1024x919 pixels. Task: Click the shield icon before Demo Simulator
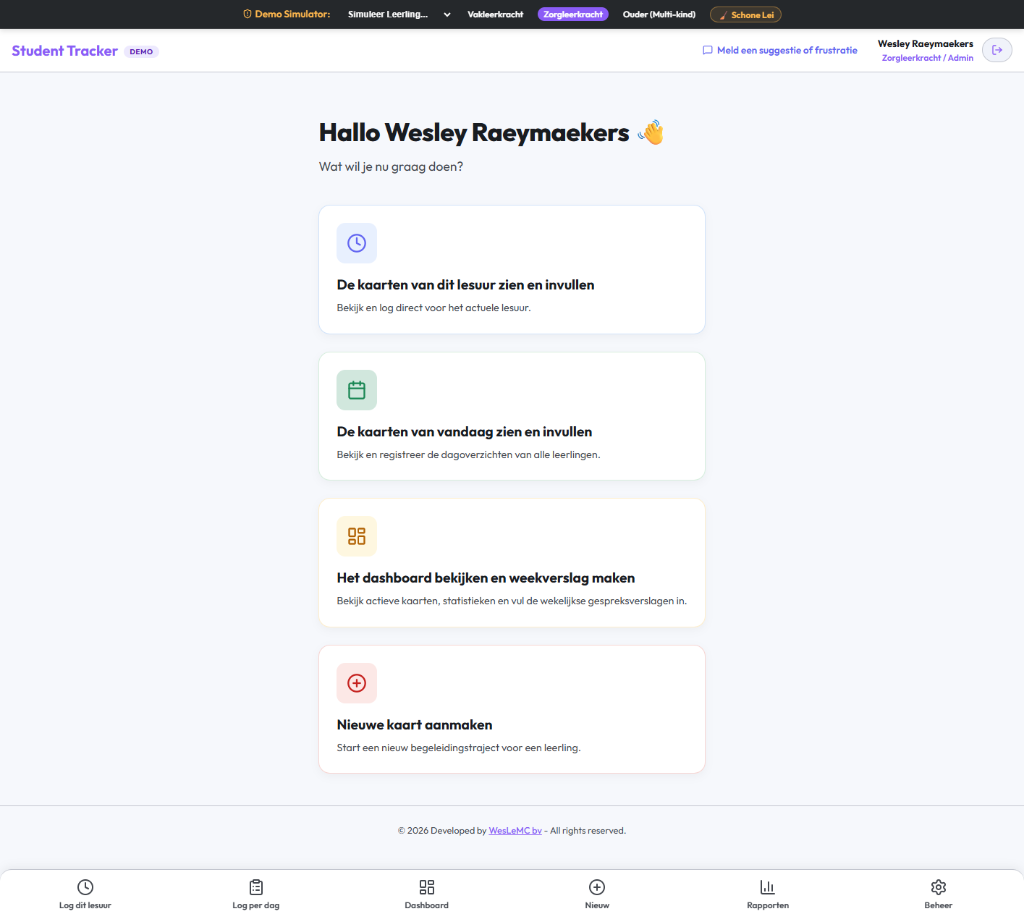click(x=248, y=14)
